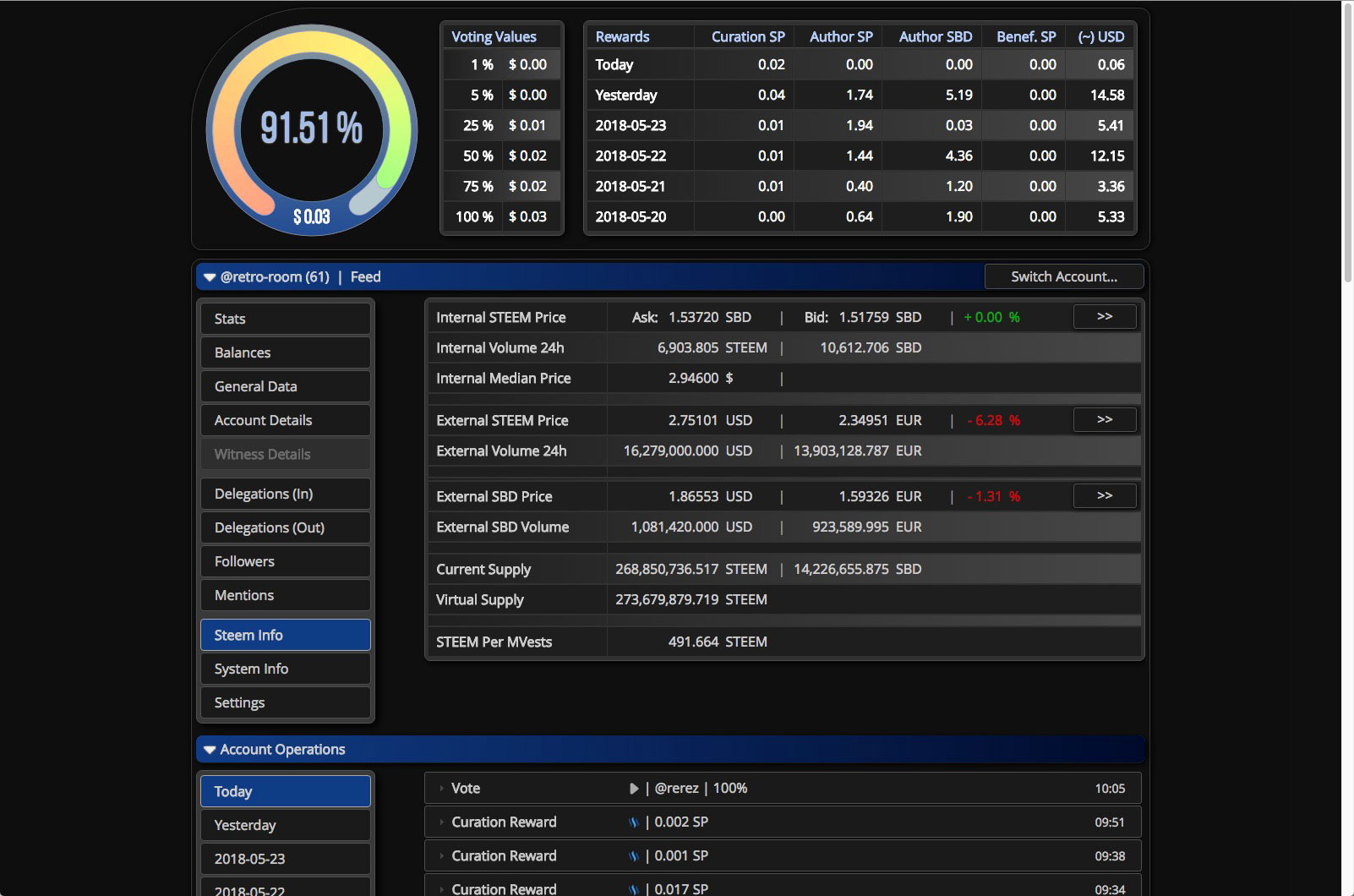Open the System Info tab

tap(286, 669)
